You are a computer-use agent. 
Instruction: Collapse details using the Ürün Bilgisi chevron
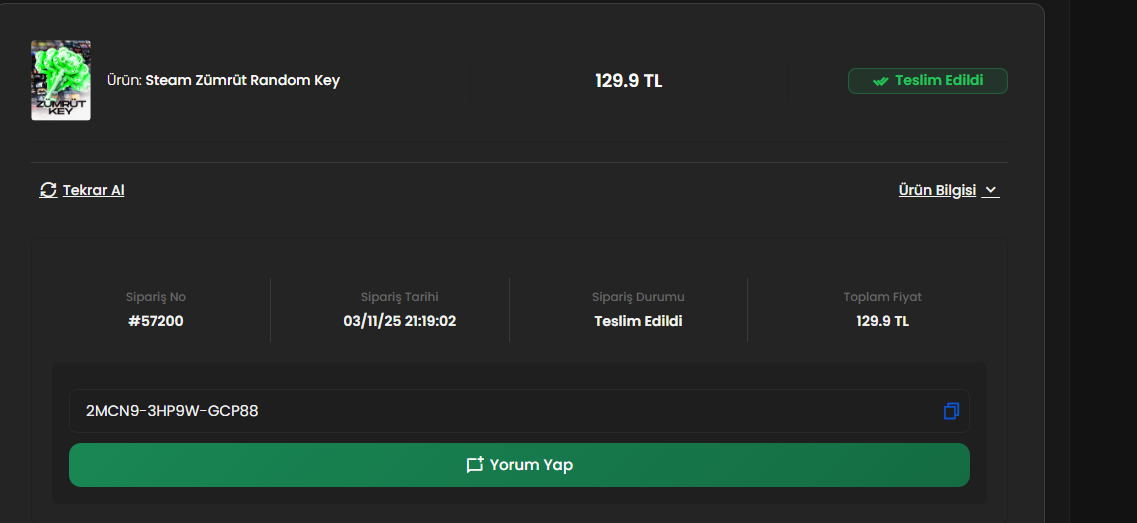pos(991,191)
